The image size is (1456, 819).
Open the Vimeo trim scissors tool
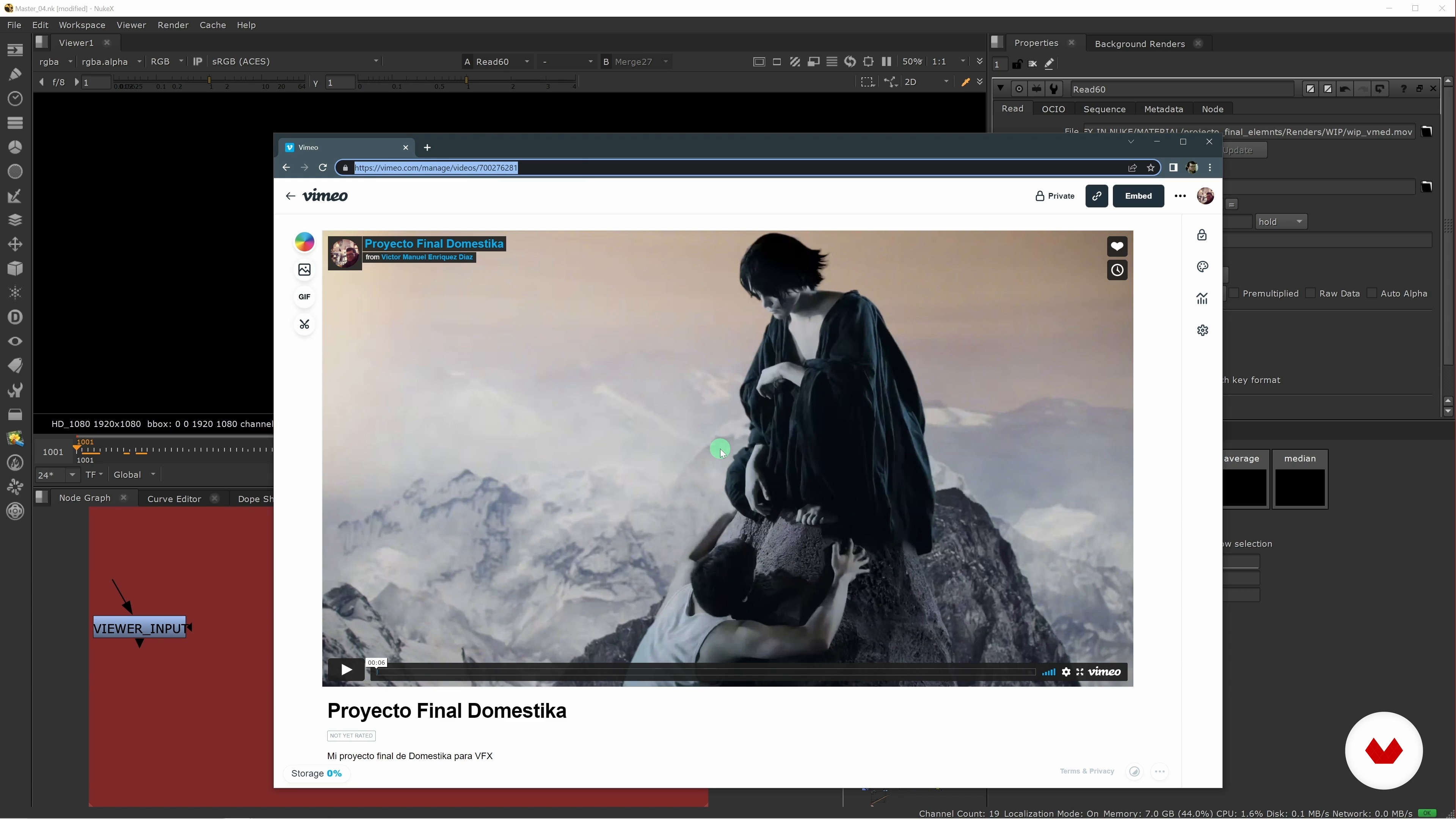point(304,325)
